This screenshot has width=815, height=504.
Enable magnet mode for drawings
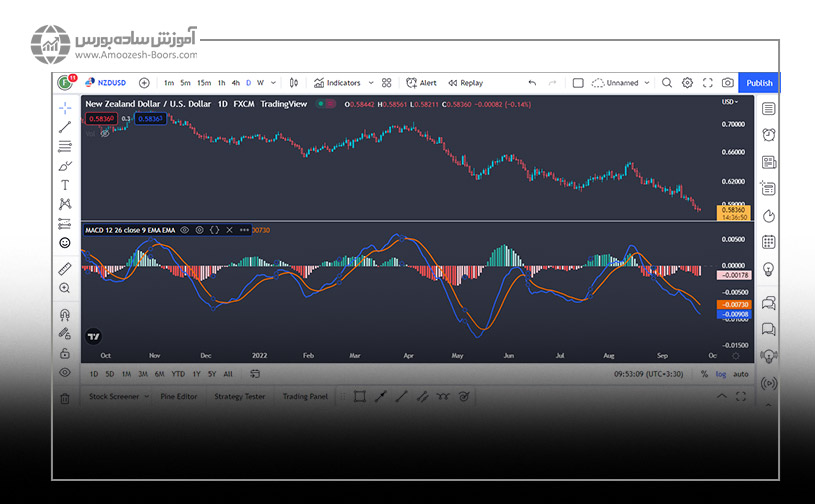tap(65, 314)
